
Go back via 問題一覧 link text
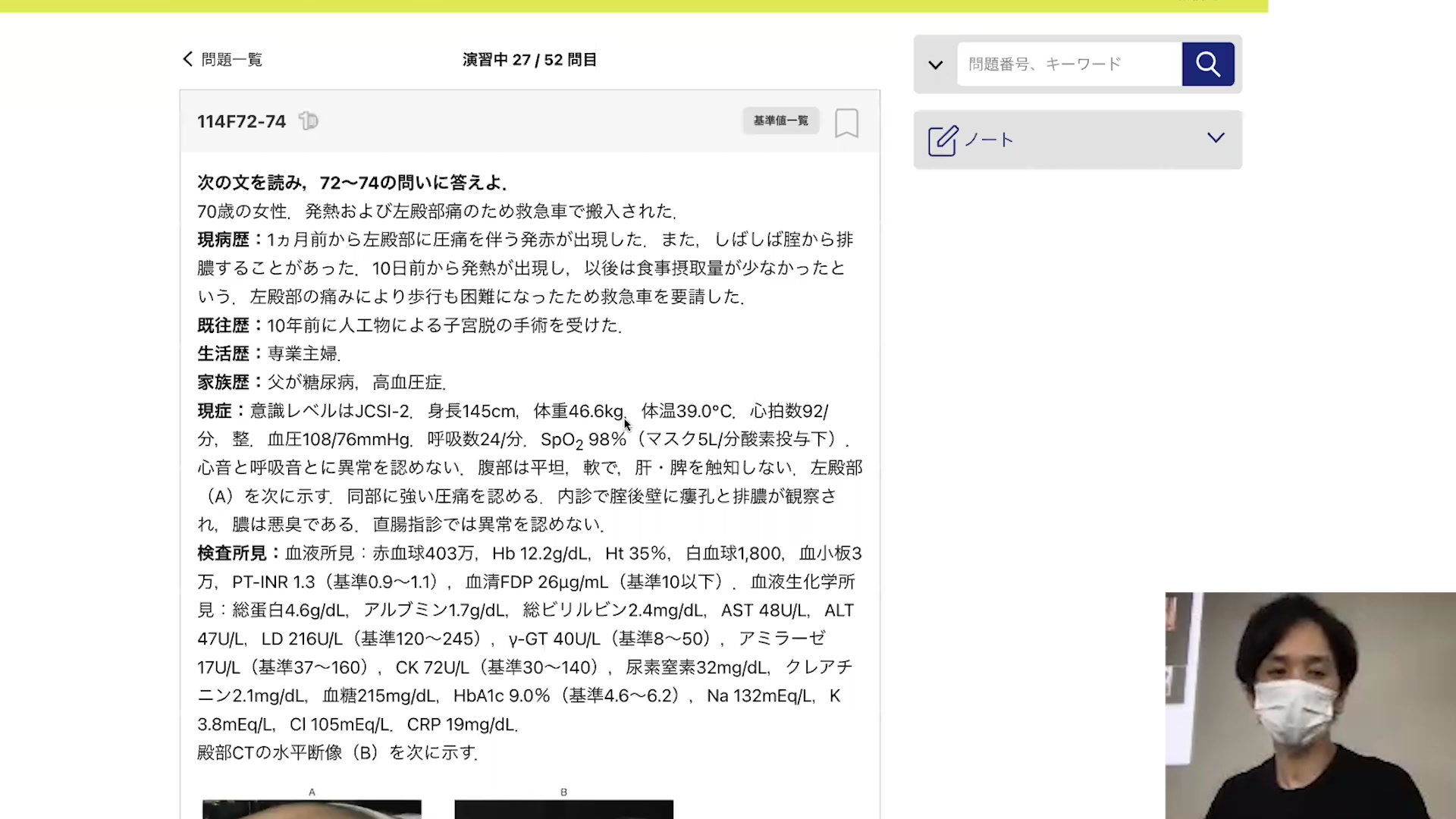[231, 60]
